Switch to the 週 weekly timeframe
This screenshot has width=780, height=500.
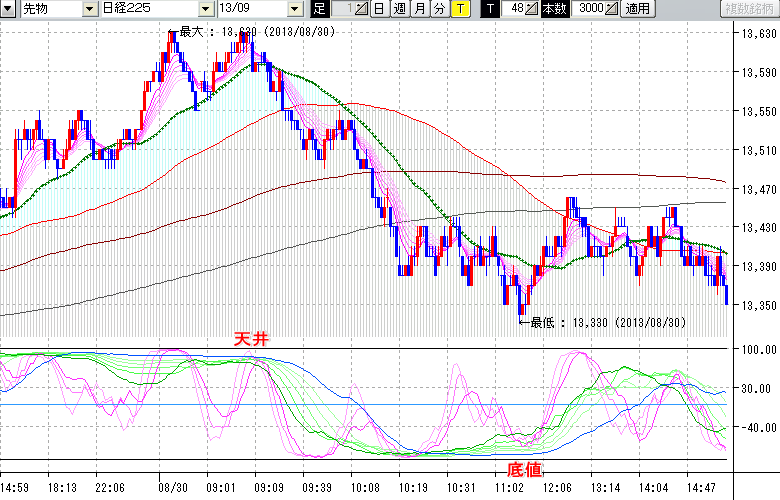click(x=399, y=9)
